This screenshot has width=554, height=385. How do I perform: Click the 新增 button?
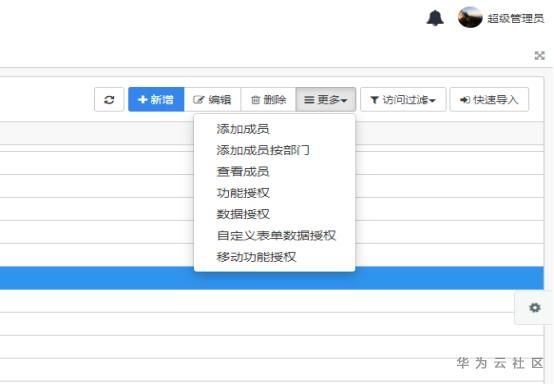point(156,100)
